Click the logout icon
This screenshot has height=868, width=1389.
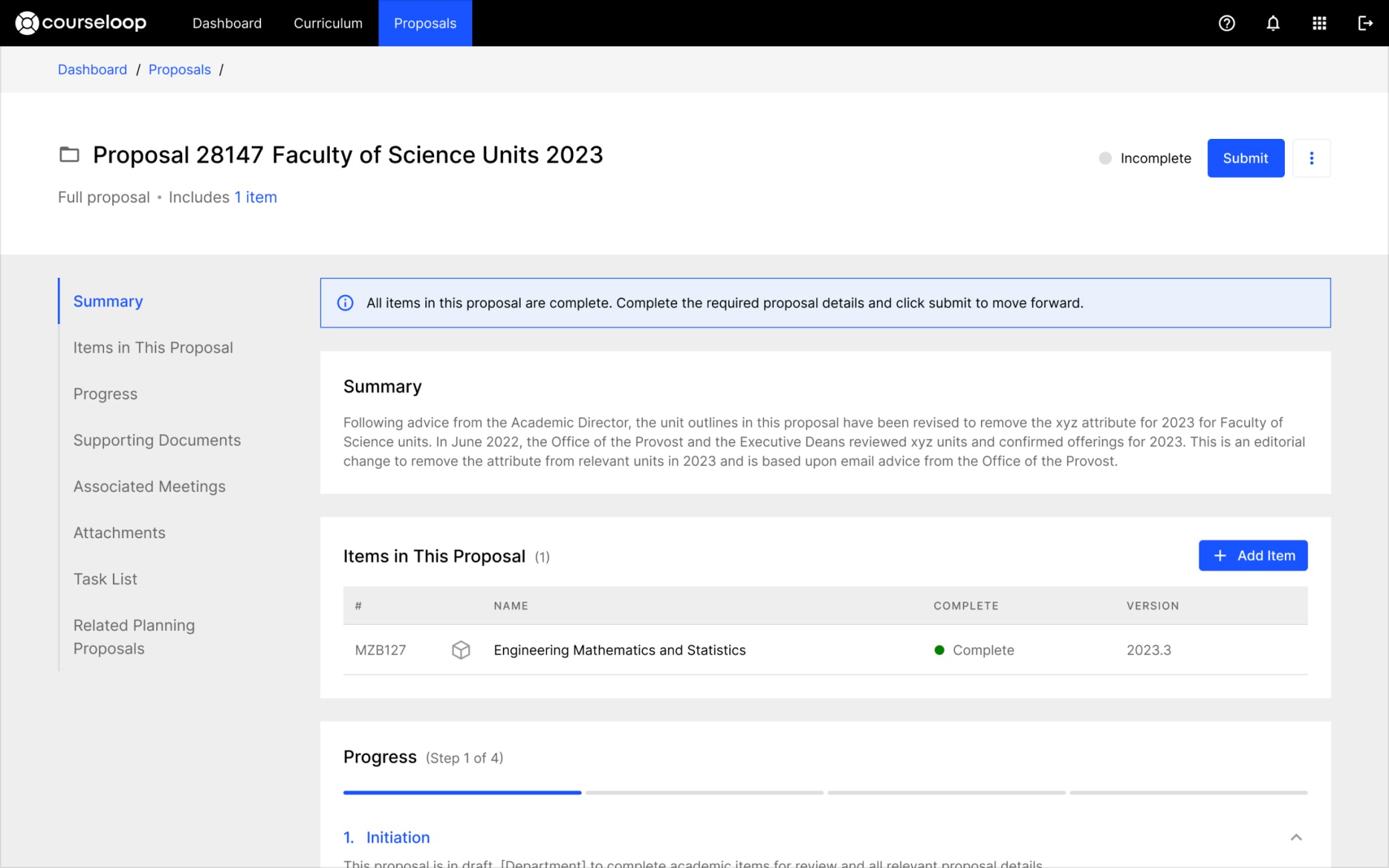pos(1365,23)
